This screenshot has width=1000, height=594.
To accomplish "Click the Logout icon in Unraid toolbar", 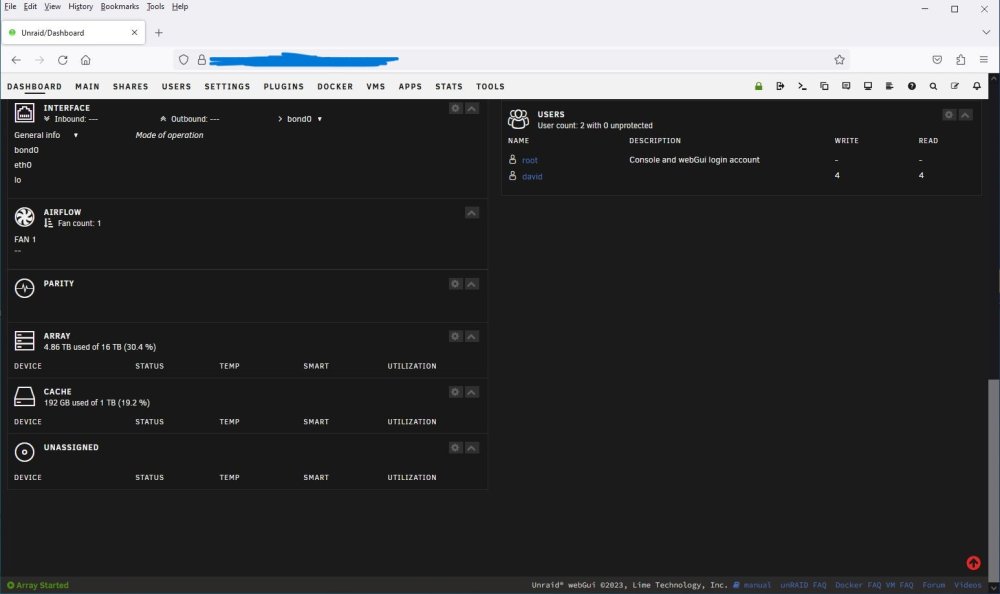I will (x=780, y=86).
